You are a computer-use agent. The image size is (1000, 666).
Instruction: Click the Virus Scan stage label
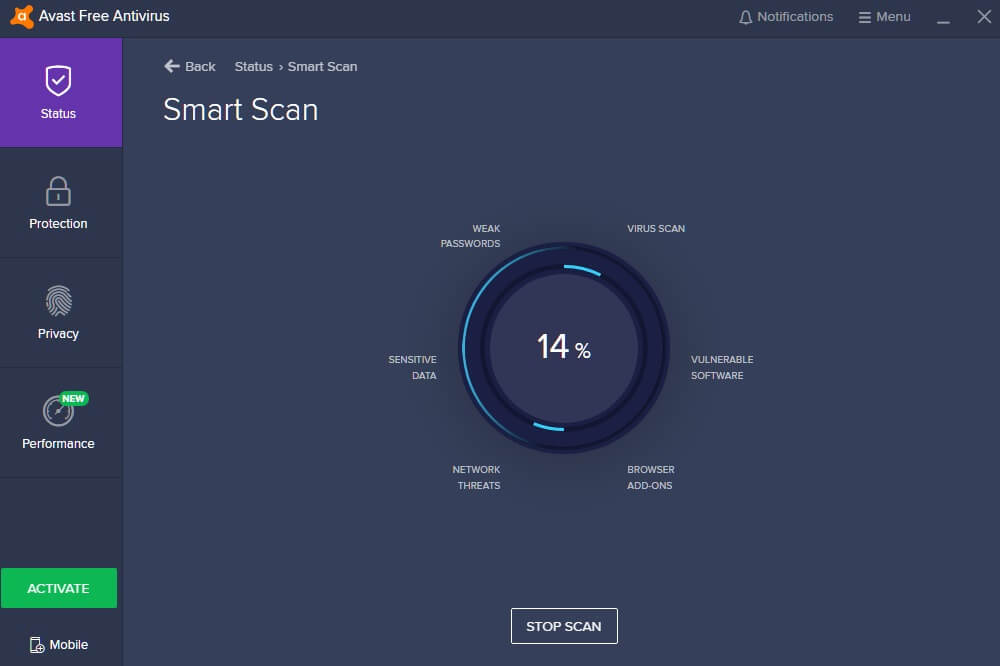tap(656, 228)
